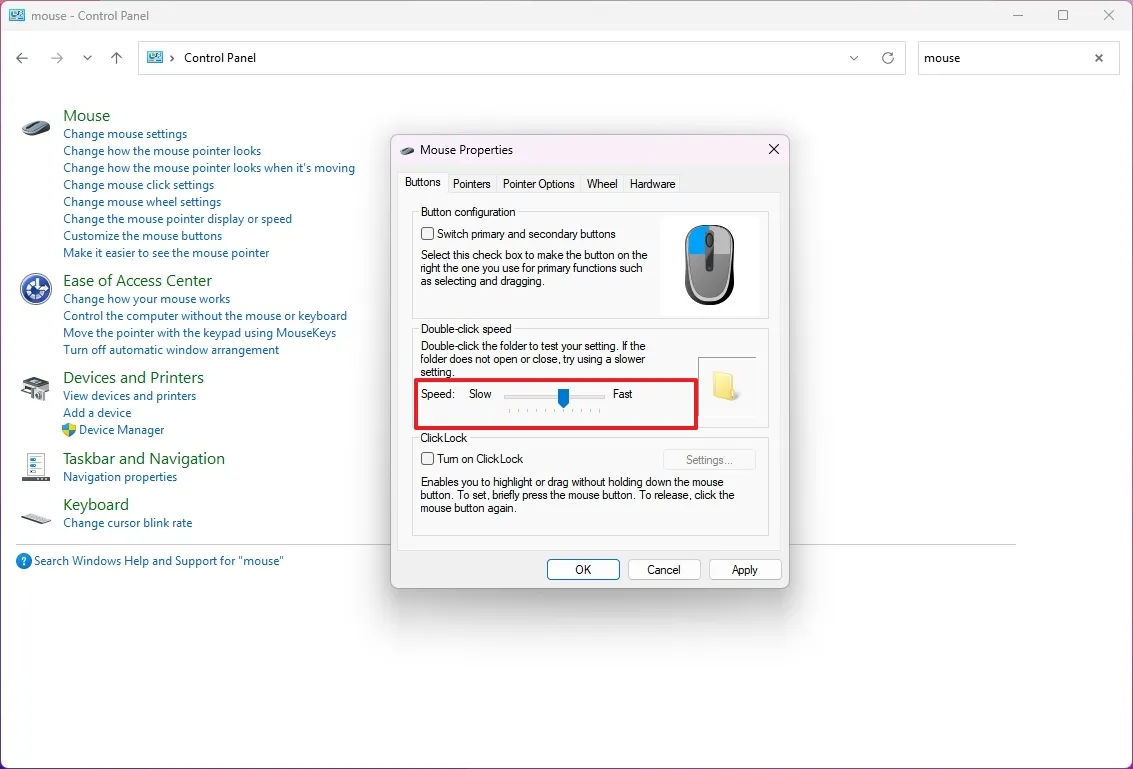Apply the current mouse settings
The height and width of the screenshot is (769, 1133).
745,569
